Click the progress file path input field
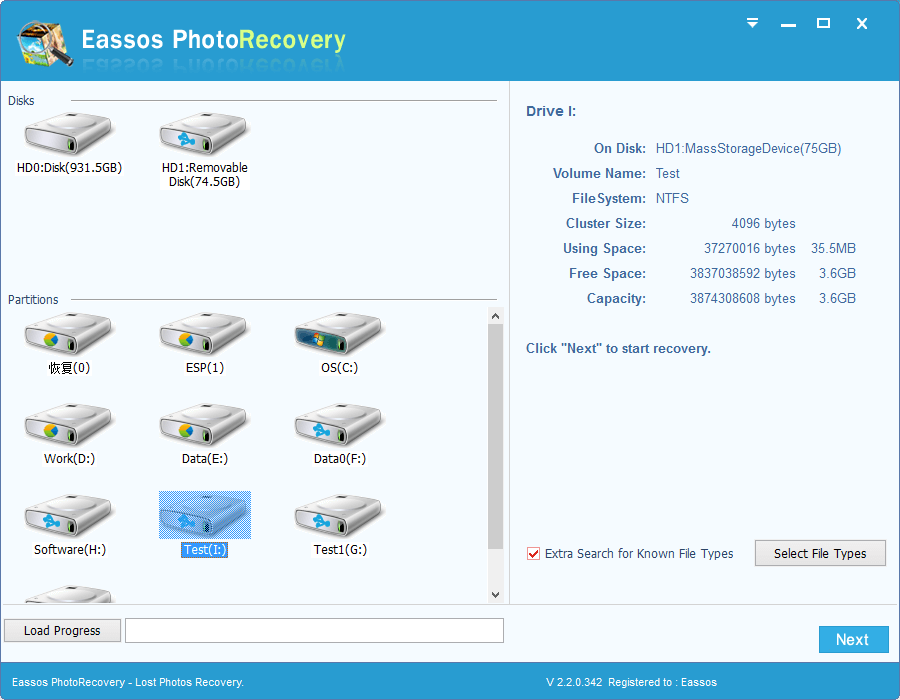Screen dimensions: 900x700 [315, 631]
